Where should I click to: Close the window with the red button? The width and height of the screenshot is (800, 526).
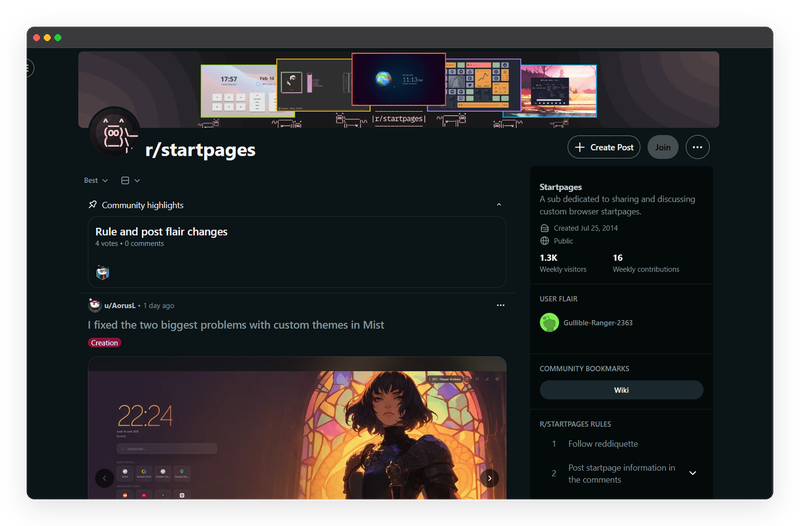point(36,38)
